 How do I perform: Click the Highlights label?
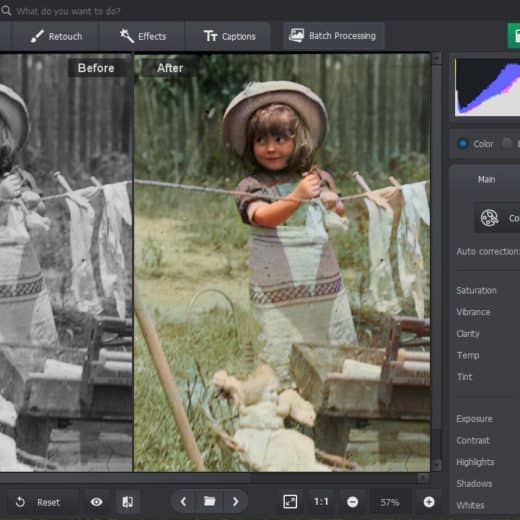475,462
